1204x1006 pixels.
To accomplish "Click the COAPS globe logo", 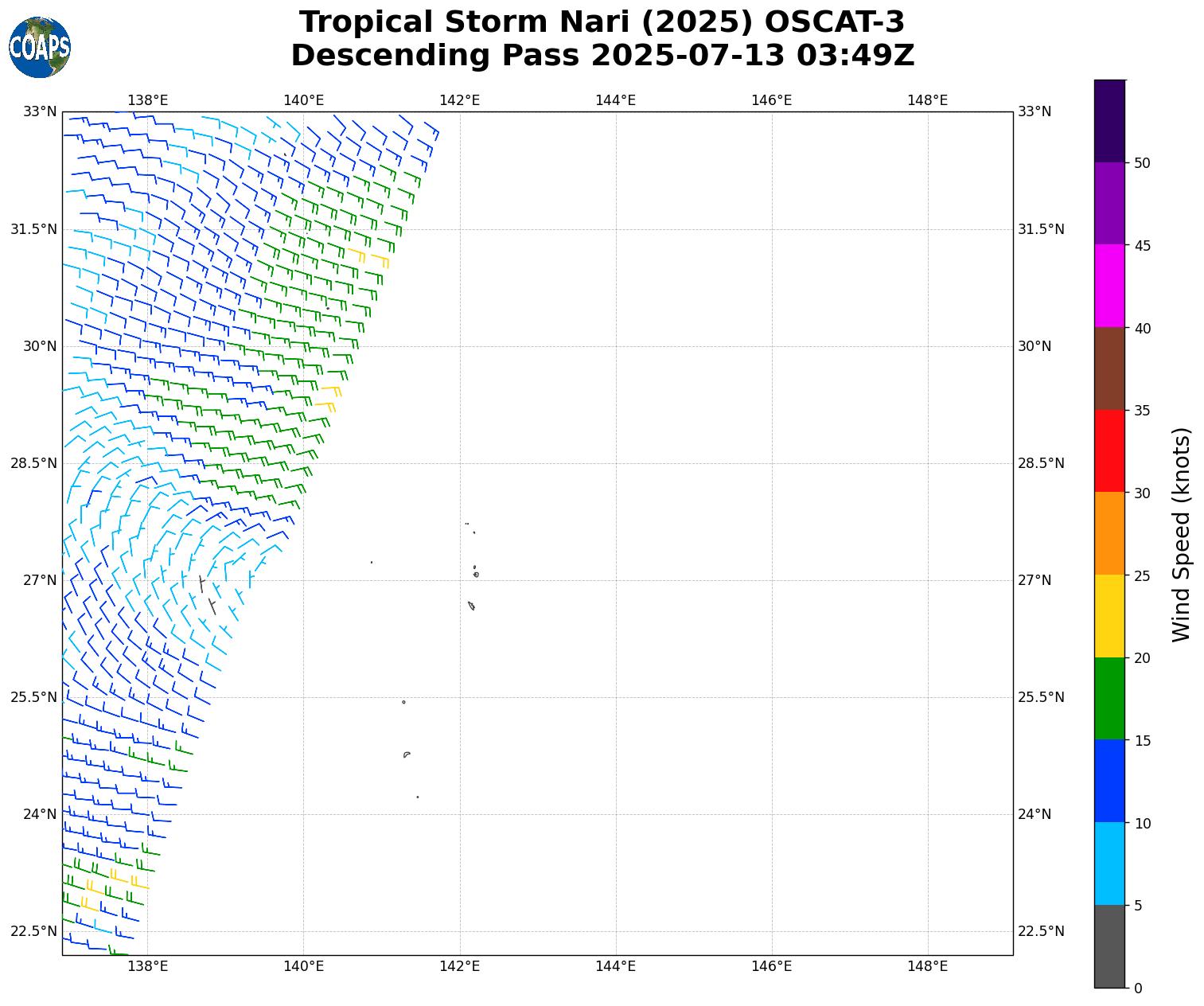I will pyautogui.click(x=40, y=48).
